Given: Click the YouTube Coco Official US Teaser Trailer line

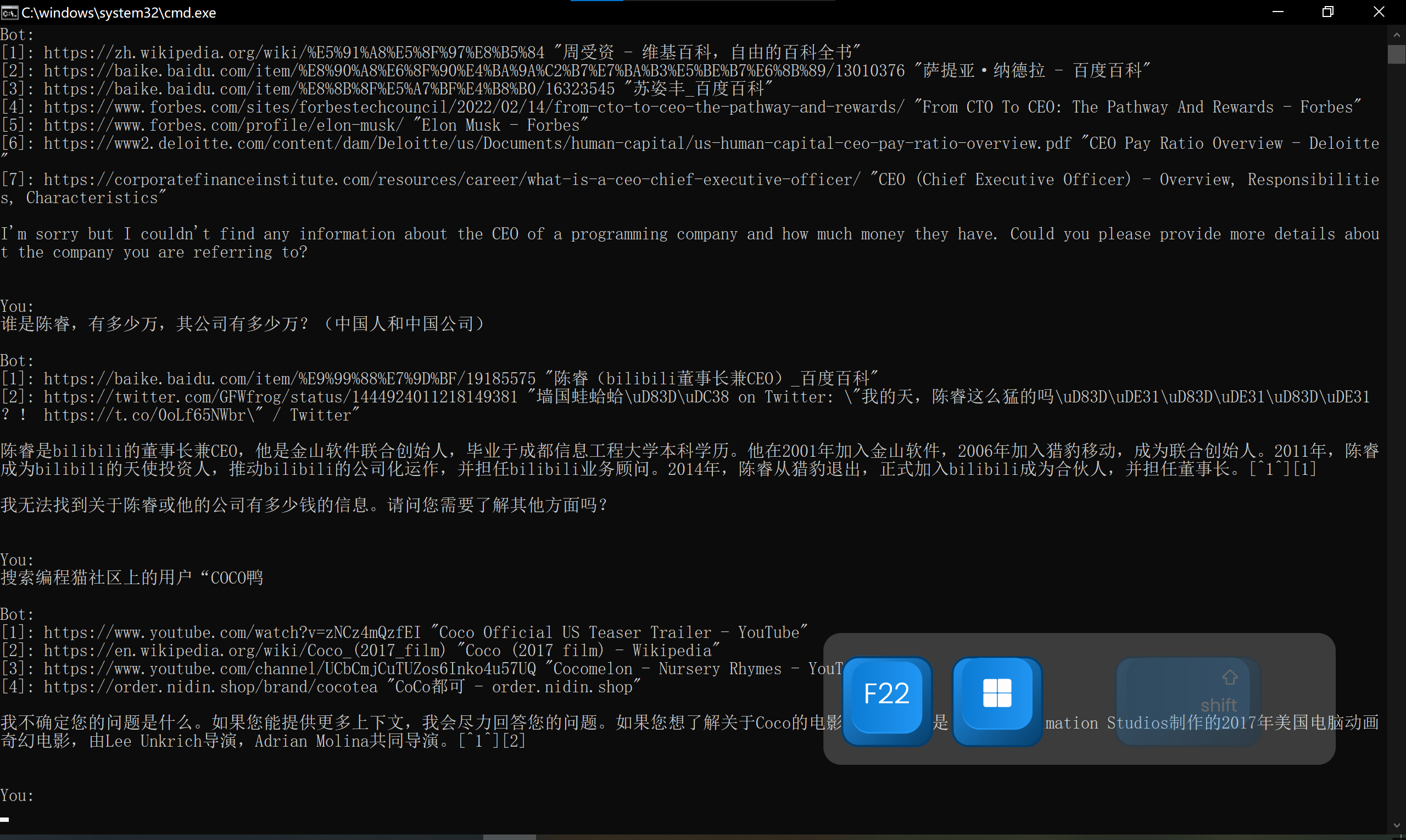Looking at the screenshot, I should click(404, 632).
